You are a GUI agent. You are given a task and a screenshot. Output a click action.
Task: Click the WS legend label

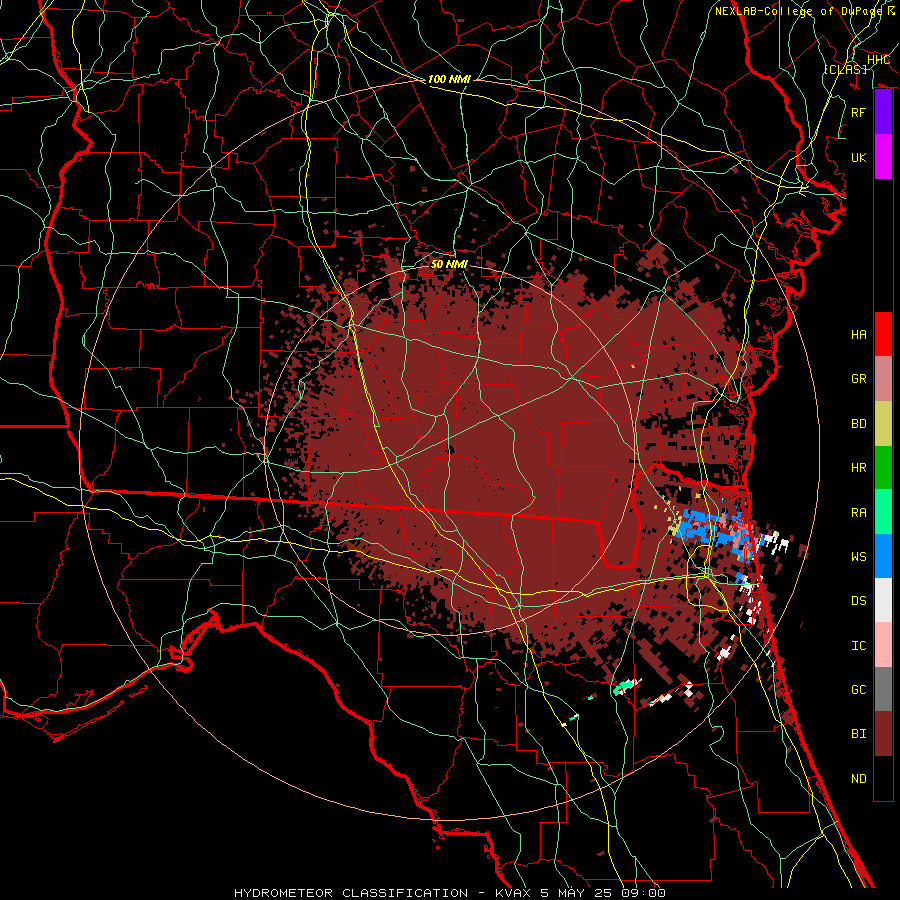pyautogui.click(x=858, y=557)
